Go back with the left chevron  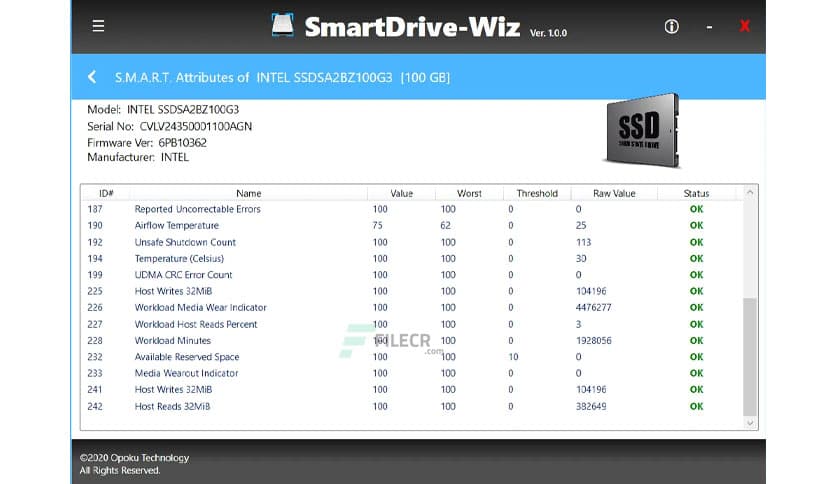(92, 77)
